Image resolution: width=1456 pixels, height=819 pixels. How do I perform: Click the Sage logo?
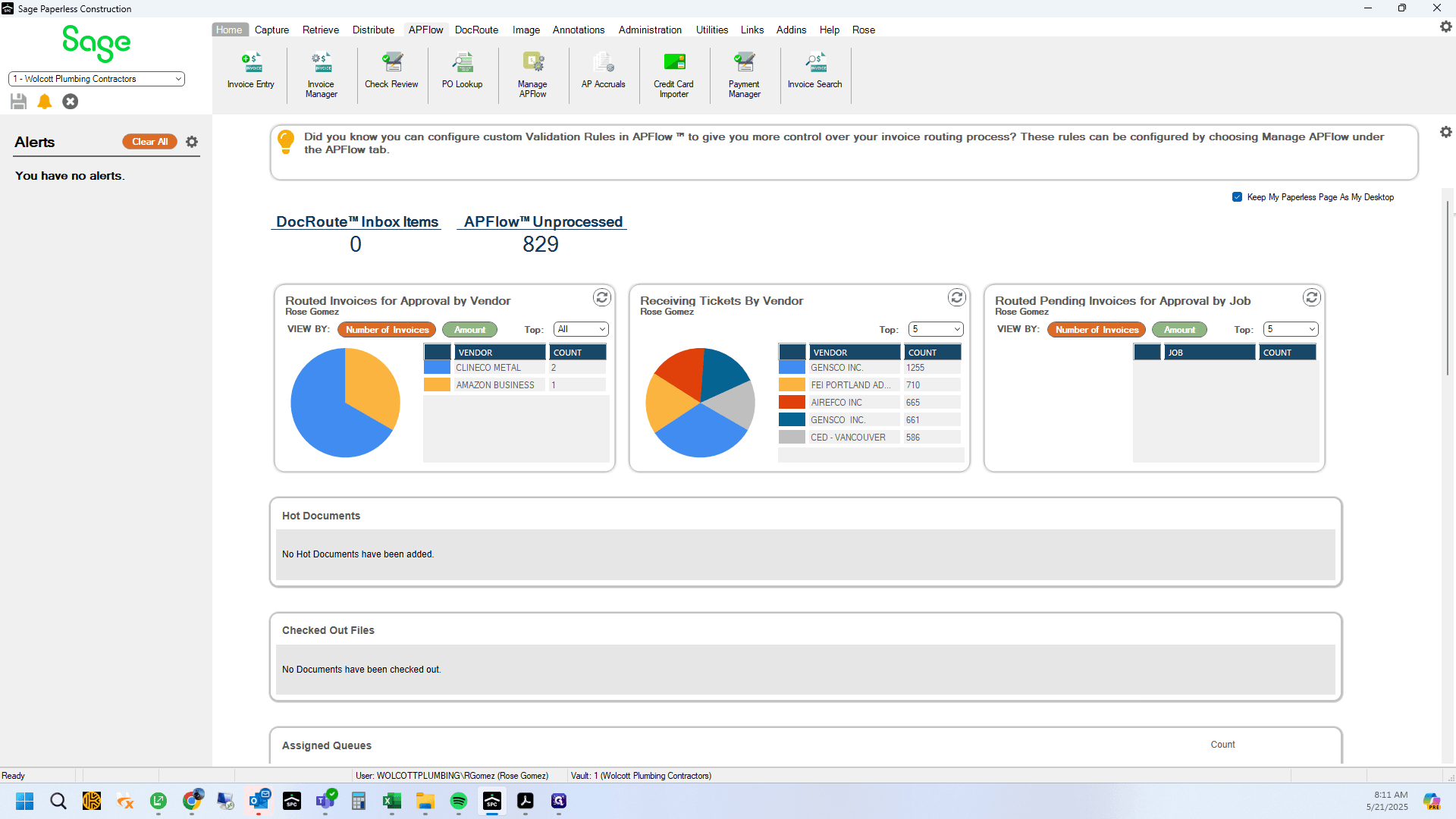96,43
